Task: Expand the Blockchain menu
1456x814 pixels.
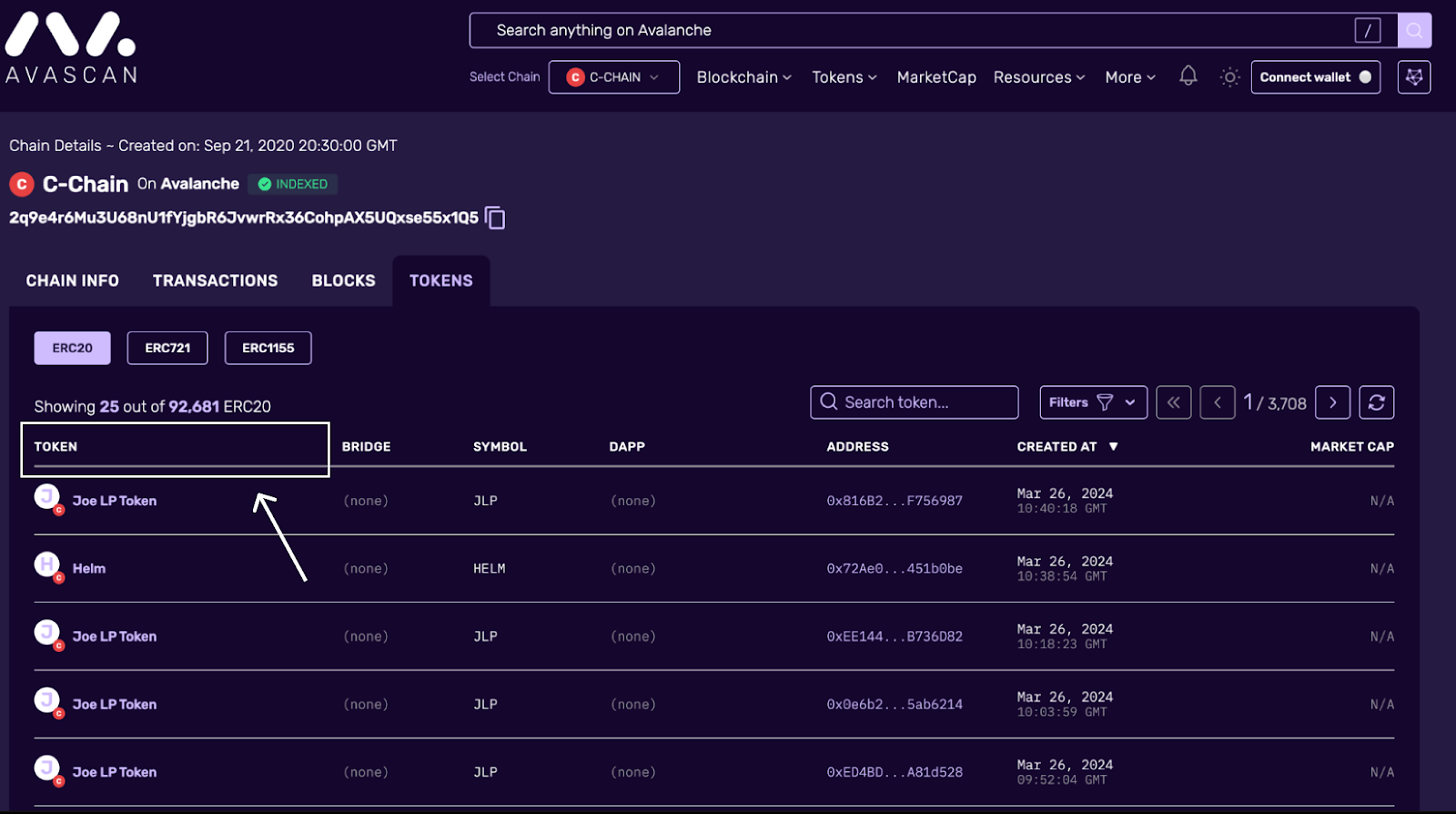Action: [743, 77]
